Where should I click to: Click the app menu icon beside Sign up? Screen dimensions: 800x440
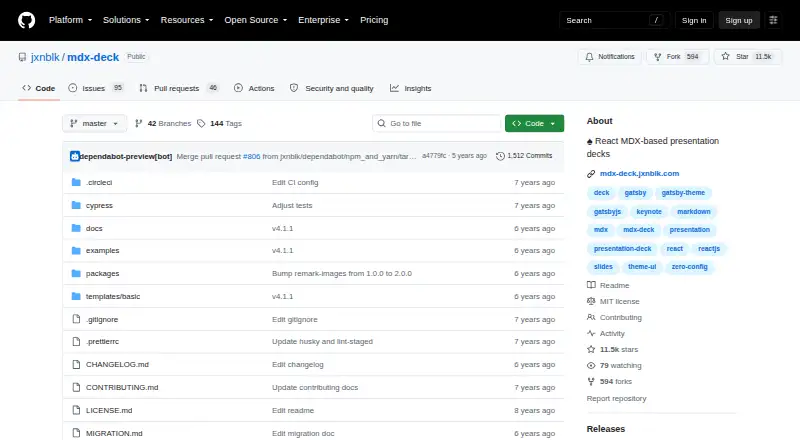click(x=773, y=20)
